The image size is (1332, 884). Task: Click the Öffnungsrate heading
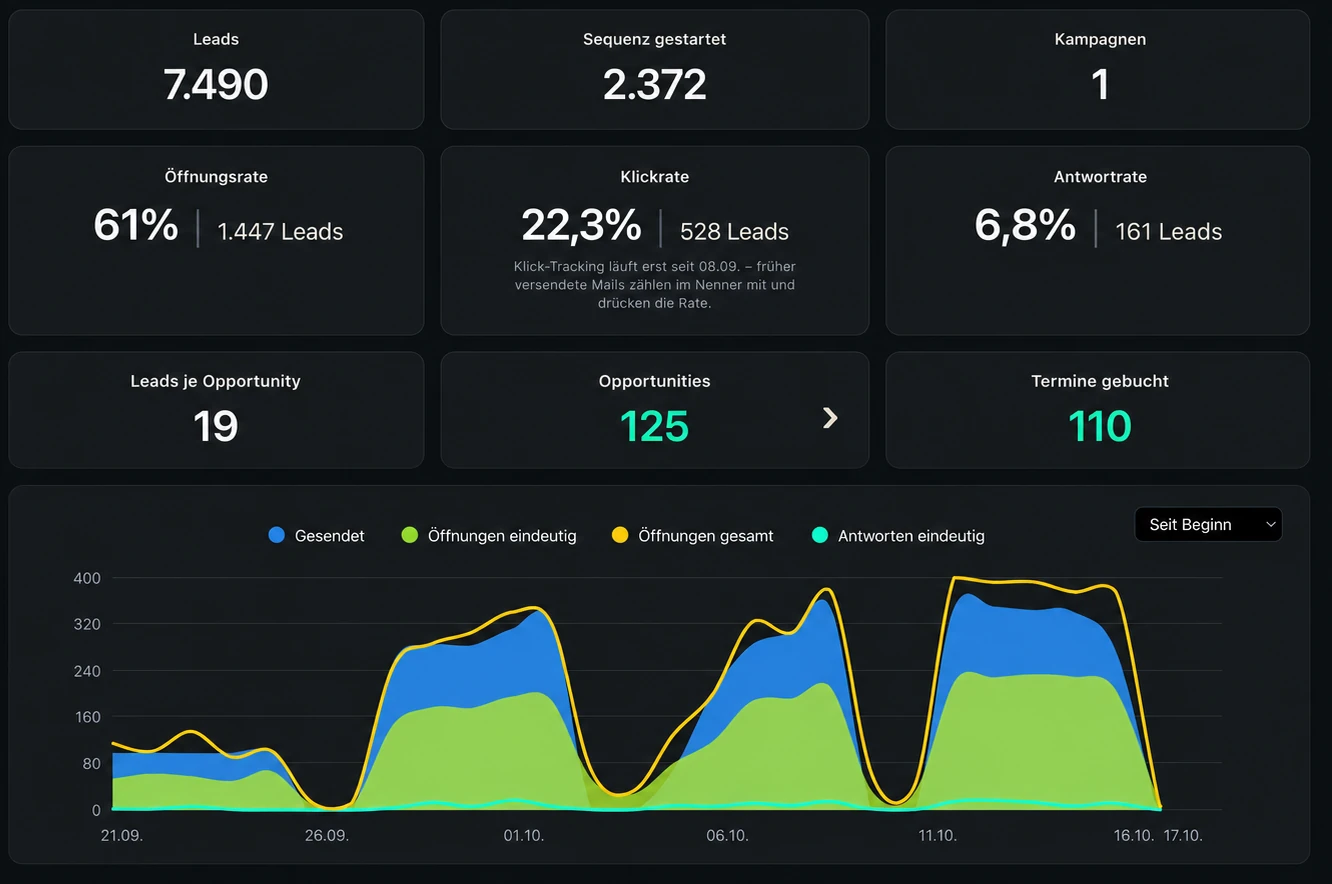click(216, 177)
